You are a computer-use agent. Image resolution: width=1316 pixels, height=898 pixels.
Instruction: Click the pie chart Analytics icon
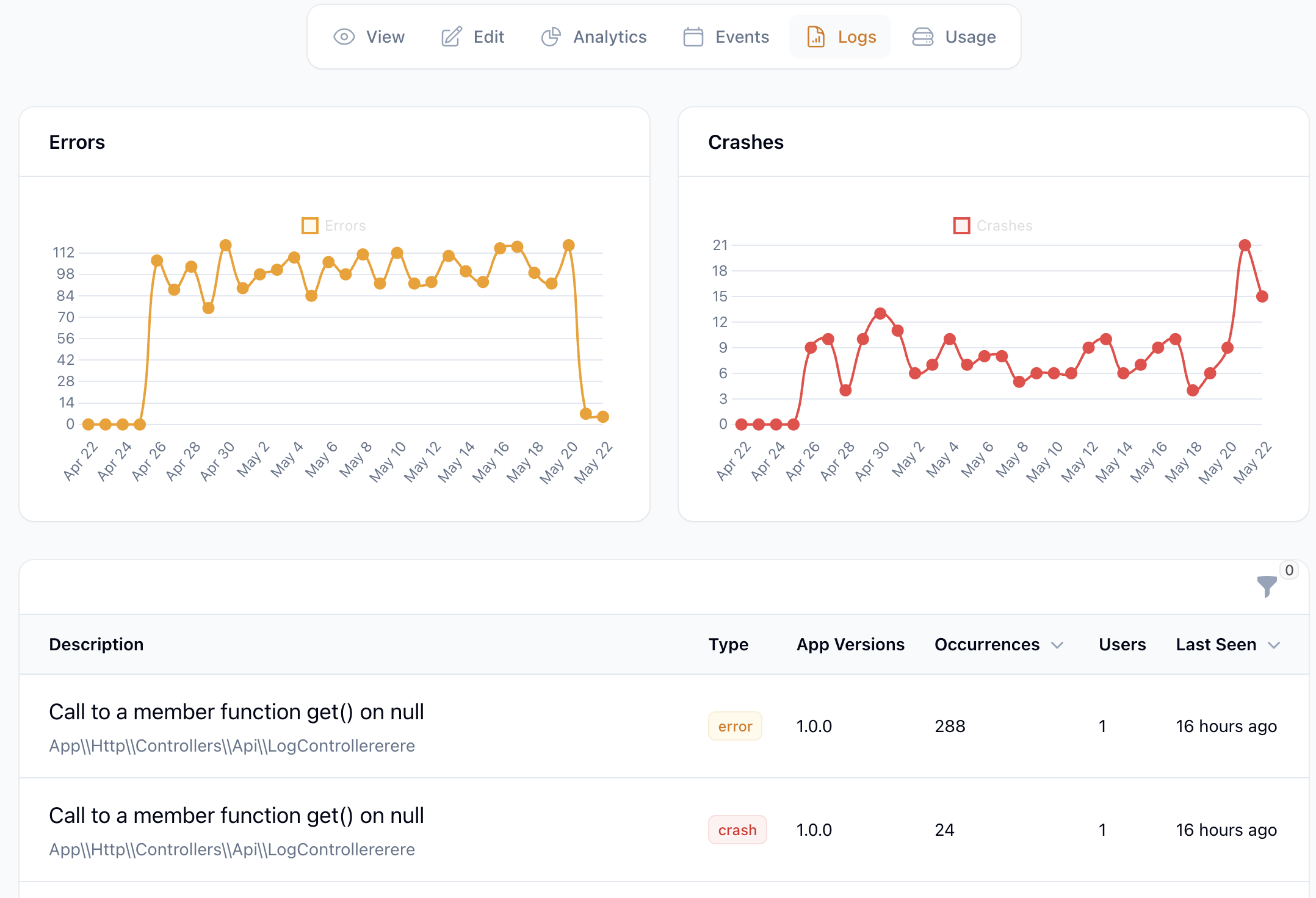pyautogui.click(x=551, y=37)
